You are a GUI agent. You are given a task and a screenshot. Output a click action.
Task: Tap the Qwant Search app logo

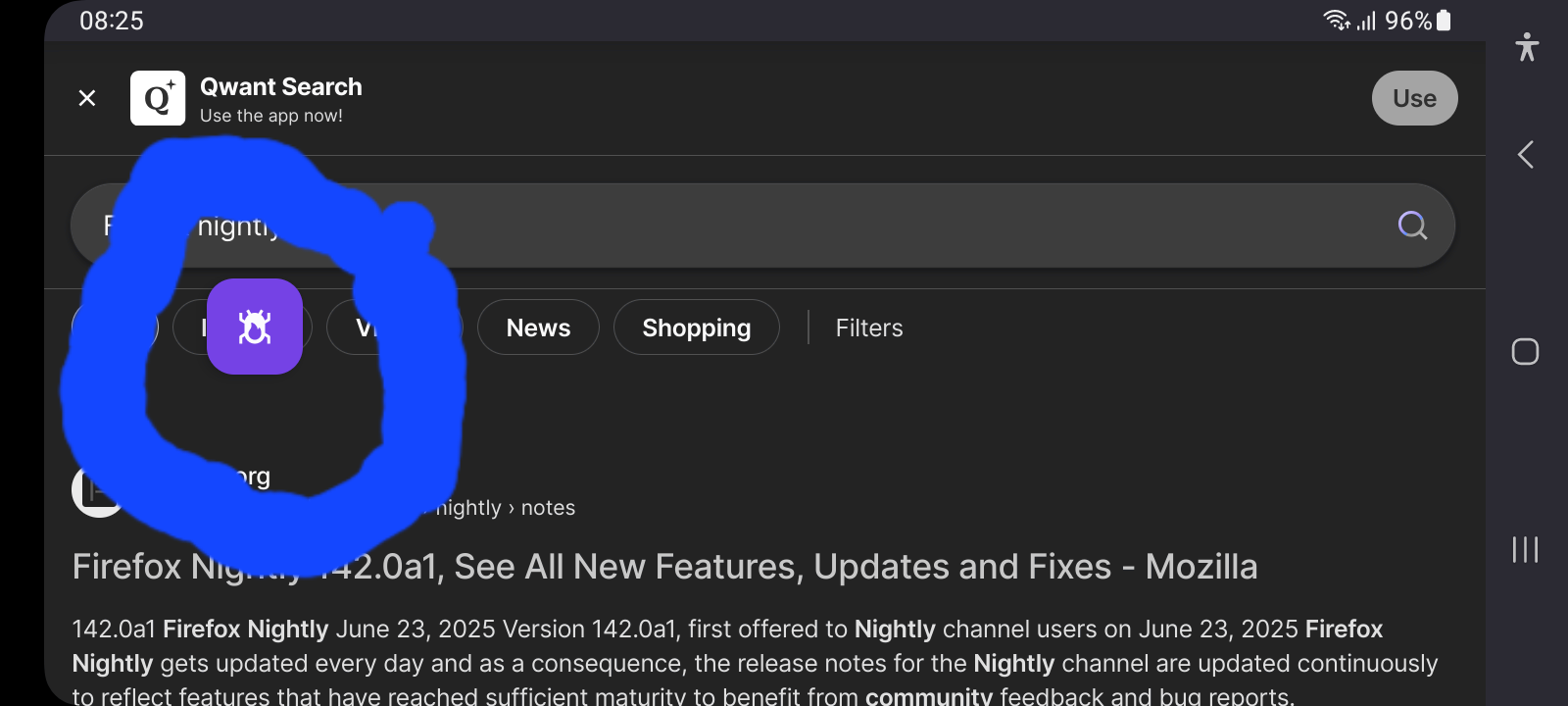(x=158, y=98)
